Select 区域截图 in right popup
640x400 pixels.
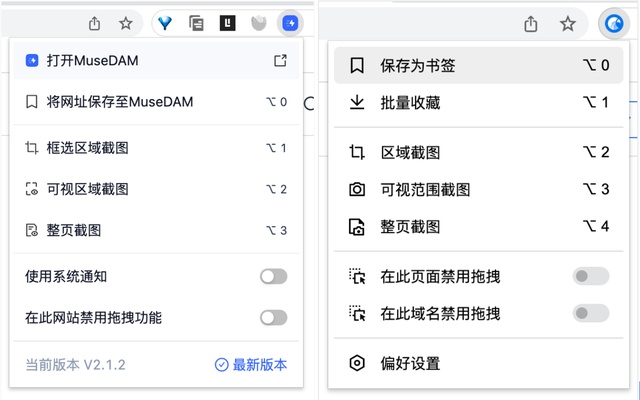click(478, 152)
